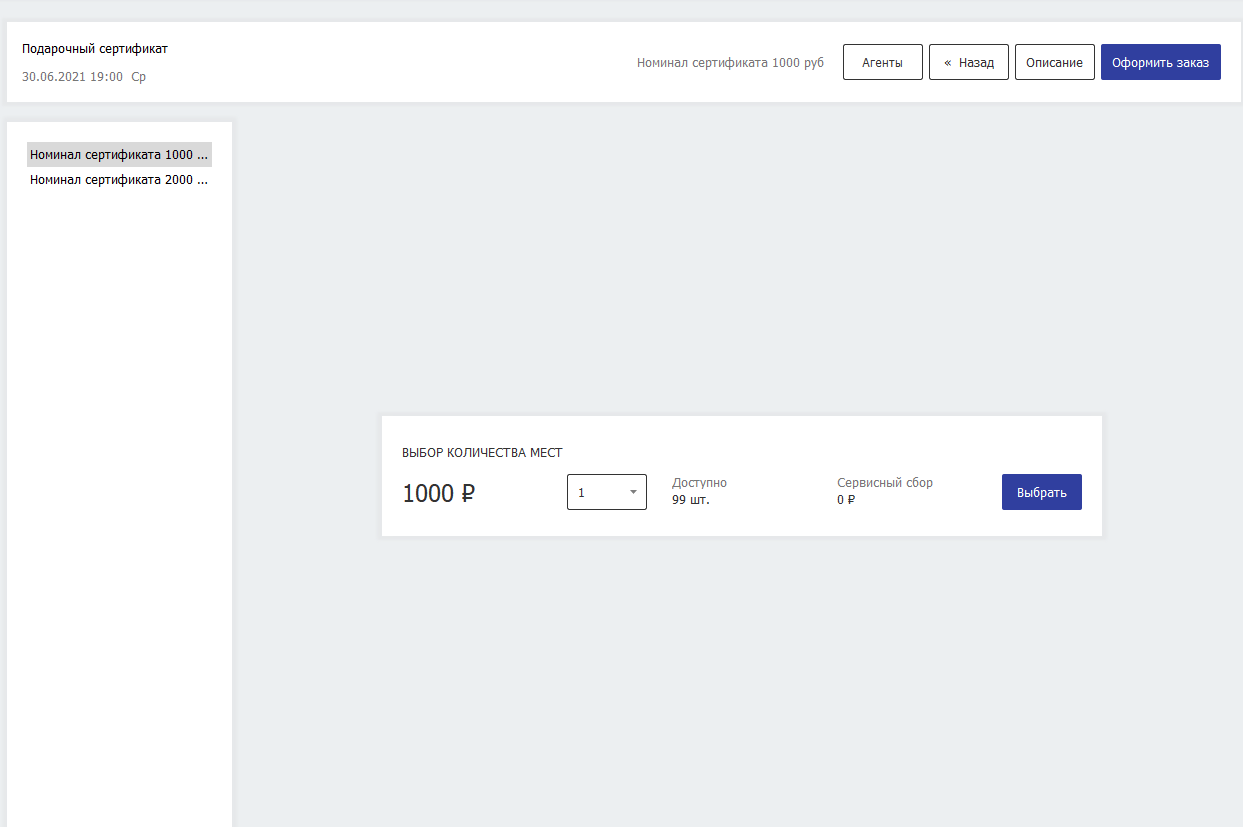This screenshot has width=1243, height=827.
Task: Open the Агенты section
Action: [882, 62]
